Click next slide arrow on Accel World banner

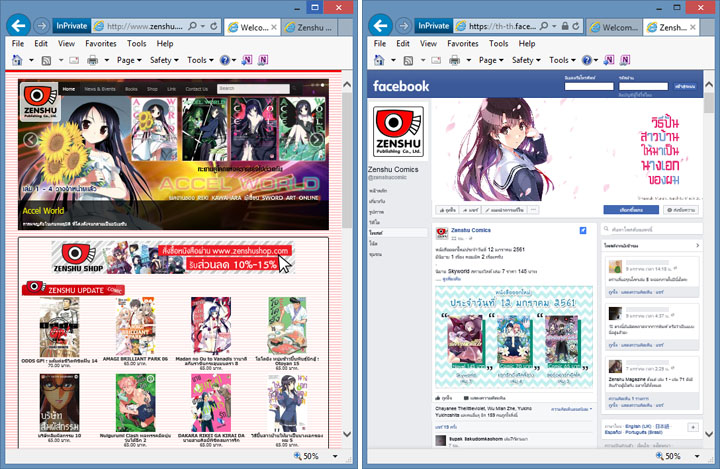pyautogui.click(x=316, y=140)
